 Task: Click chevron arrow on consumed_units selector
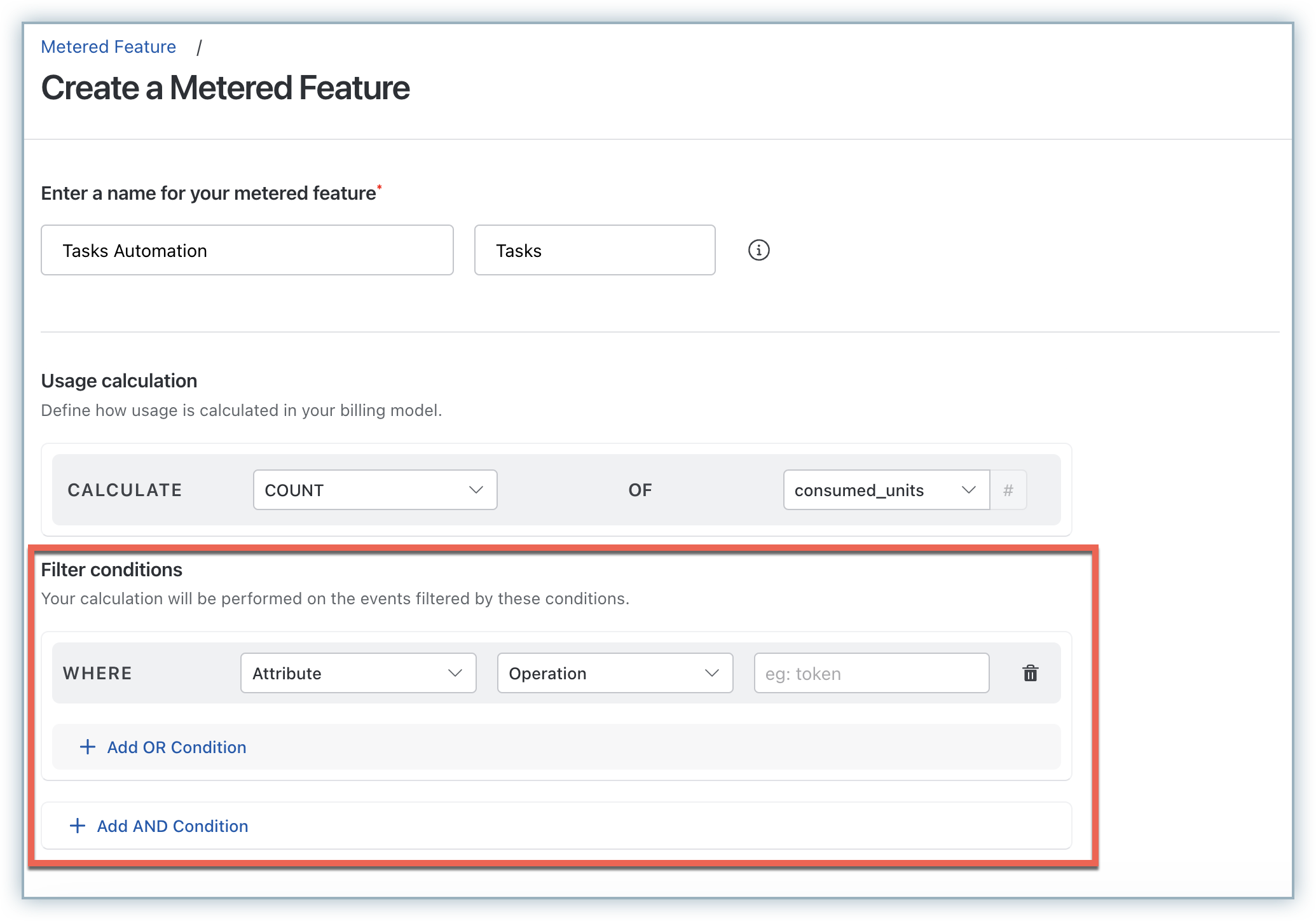(x=968, y=490)
